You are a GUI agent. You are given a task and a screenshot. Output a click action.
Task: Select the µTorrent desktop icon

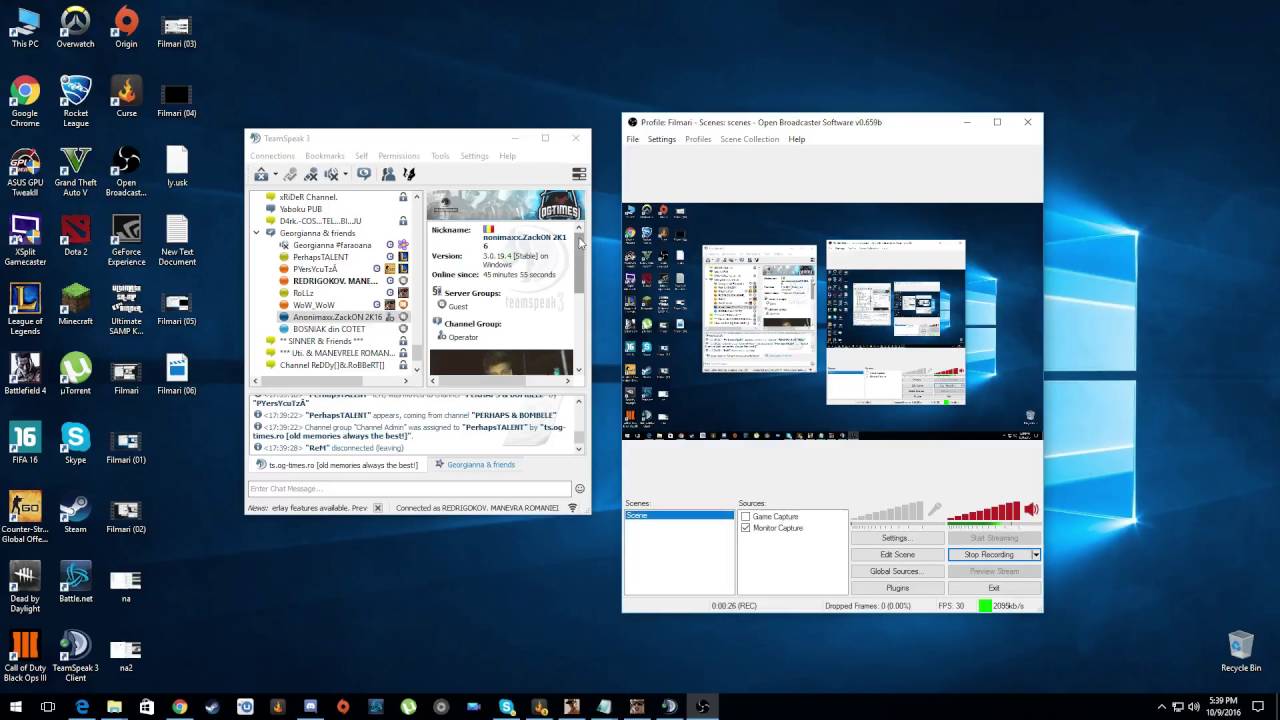click(x=75, y=375)
